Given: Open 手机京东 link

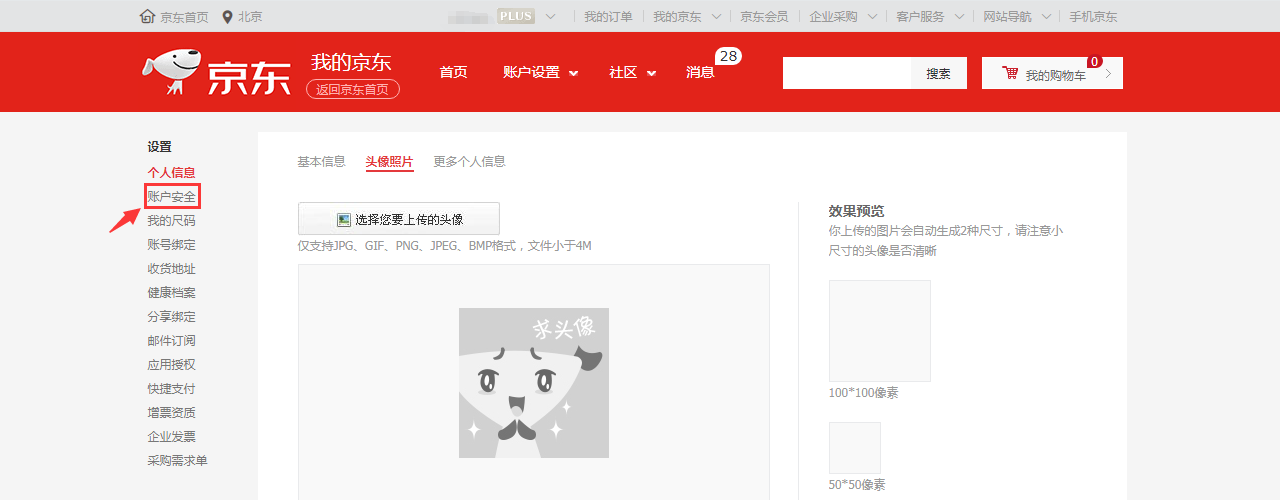Looking at the screenshot, I should click(x=1093, y=16).
